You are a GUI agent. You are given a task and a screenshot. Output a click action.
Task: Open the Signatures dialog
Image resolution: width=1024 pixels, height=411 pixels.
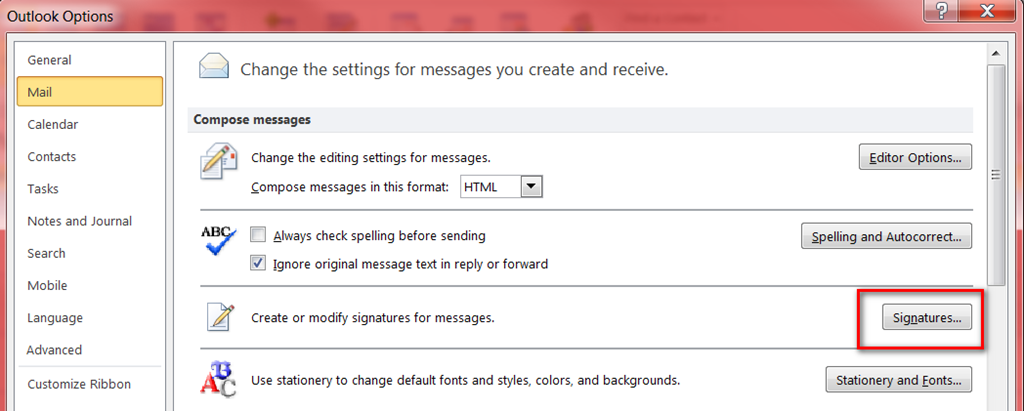point(926,318)
